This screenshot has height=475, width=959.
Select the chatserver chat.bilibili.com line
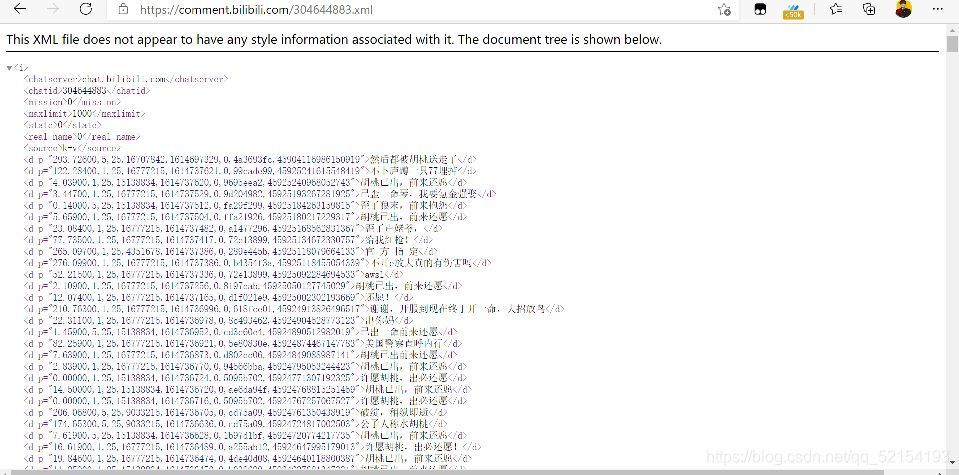pyautogui.click(x=127, y=79)
